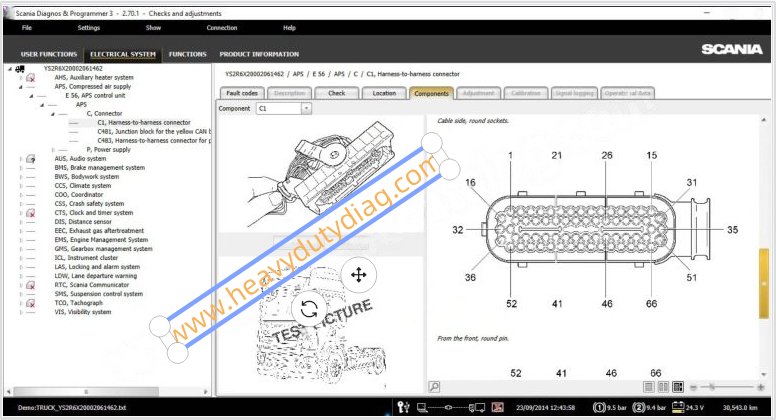
Task: Select GMS, Gearbox management system
Action: coord(103,249)
